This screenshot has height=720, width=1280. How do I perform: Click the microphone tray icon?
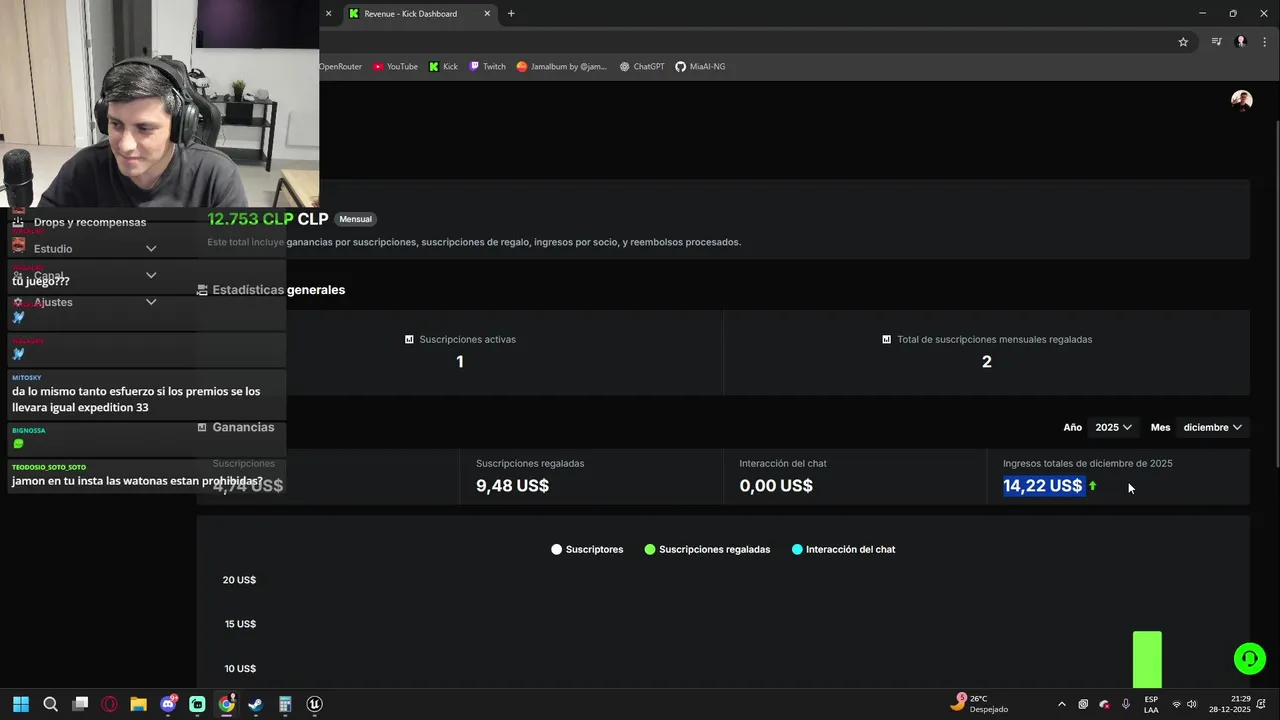[x=1126, y=704]
